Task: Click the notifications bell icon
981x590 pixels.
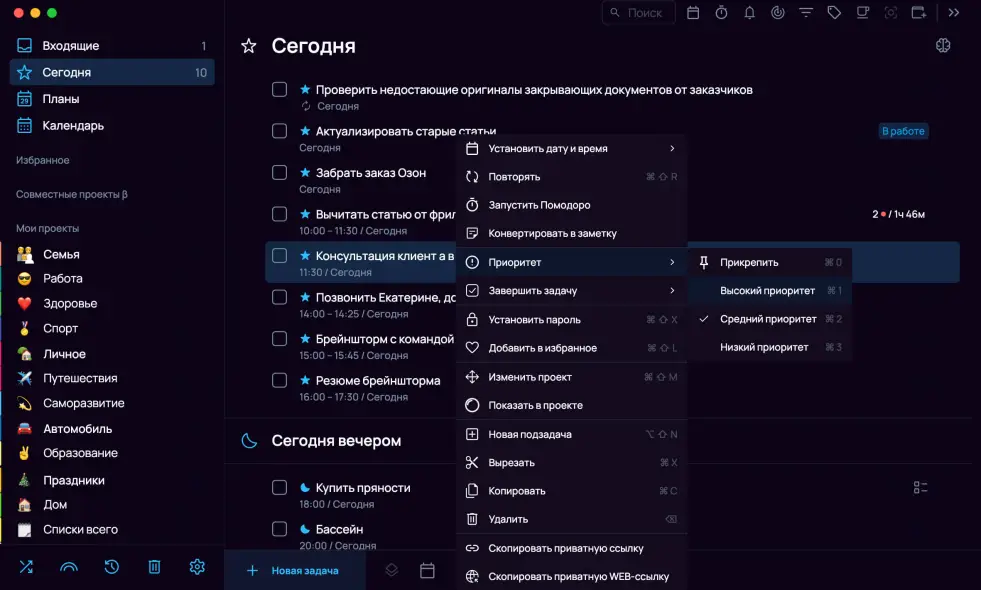Action: [x=749, y=13]
